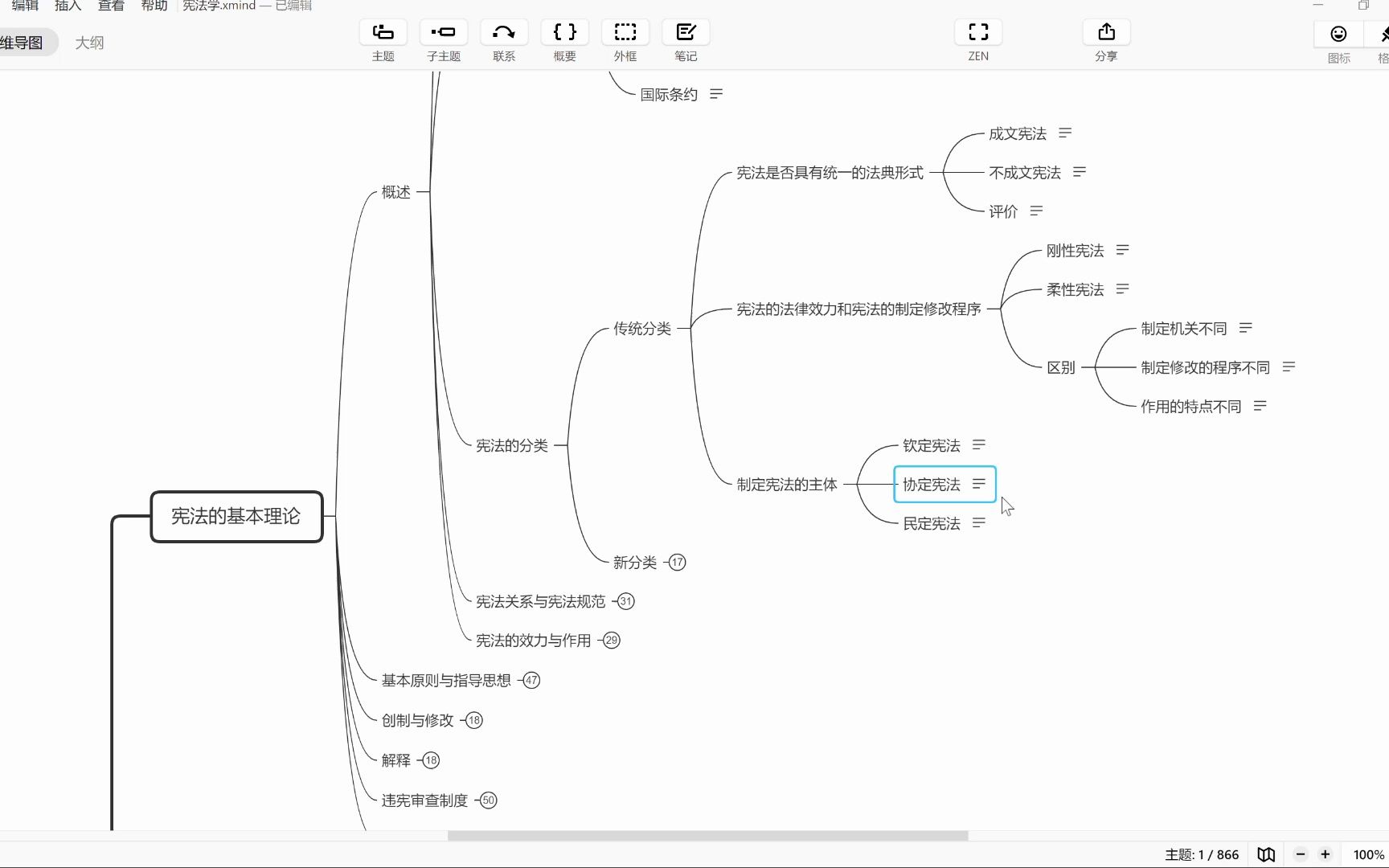Viewport: 1389px width, 868px height.
Task: Open note icon beside 成文宪法
Action: click(1065, 133)
